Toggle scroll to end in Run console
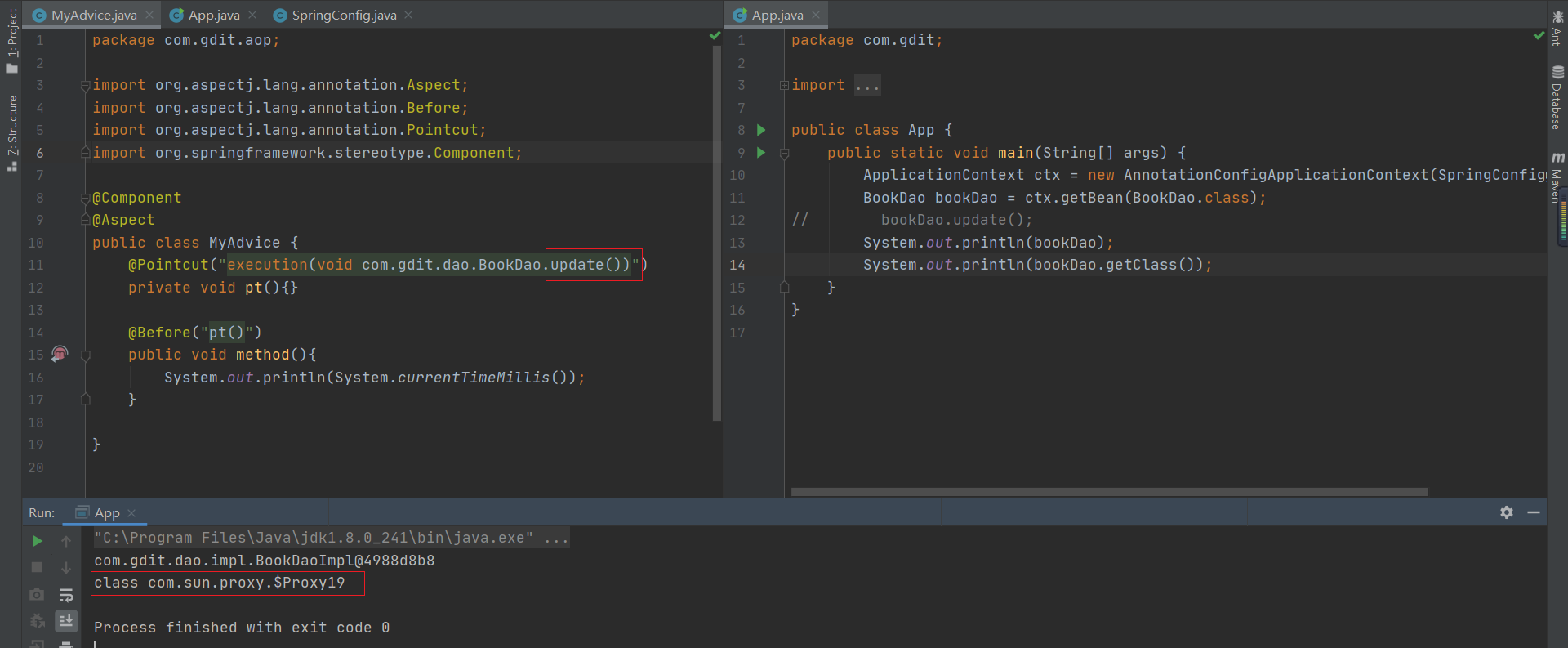 click(66, 621)
